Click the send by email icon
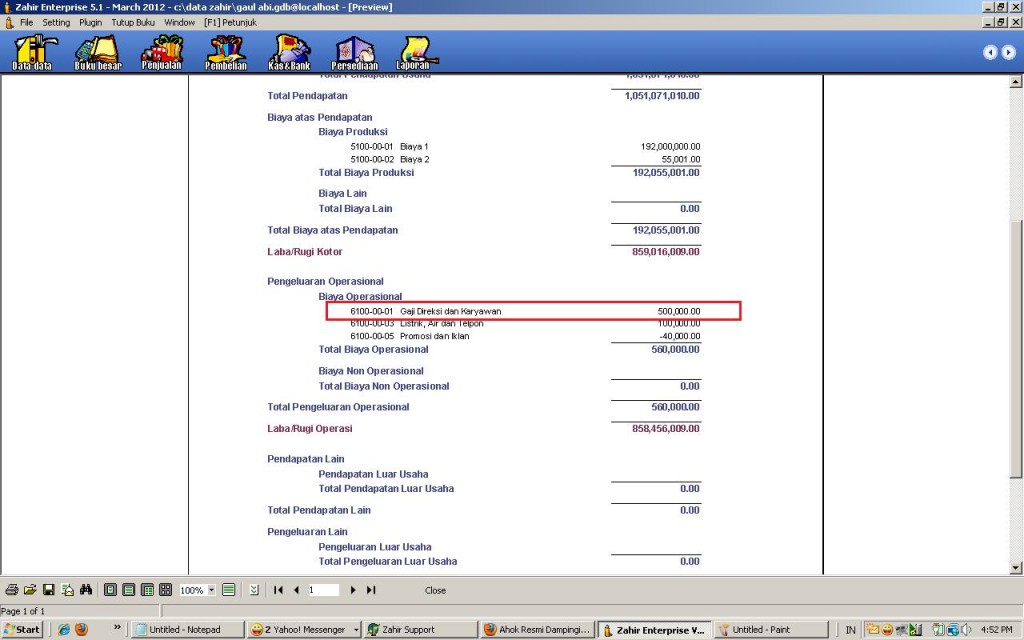 pyautogui.click(x=67, y=590)
